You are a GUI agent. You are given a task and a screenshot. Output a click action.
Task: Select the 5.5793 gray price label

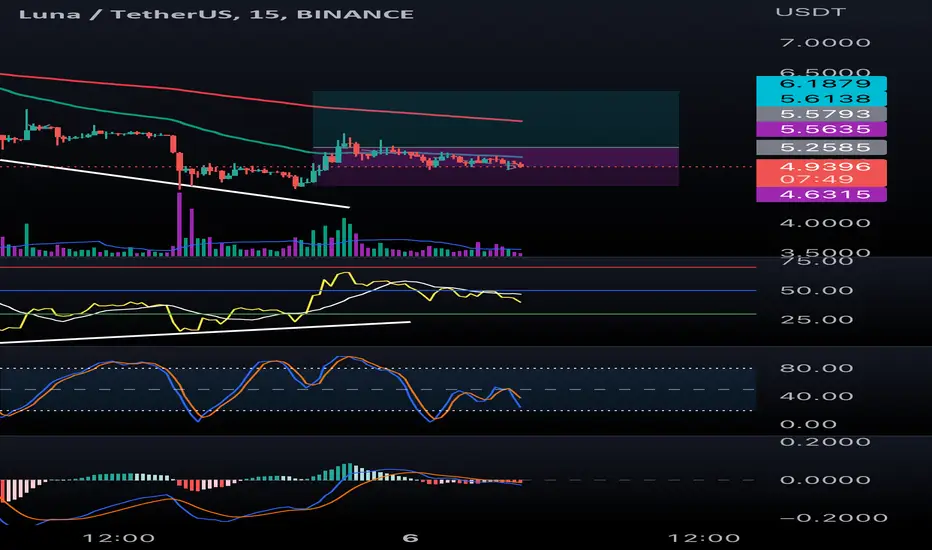(821, 114)
